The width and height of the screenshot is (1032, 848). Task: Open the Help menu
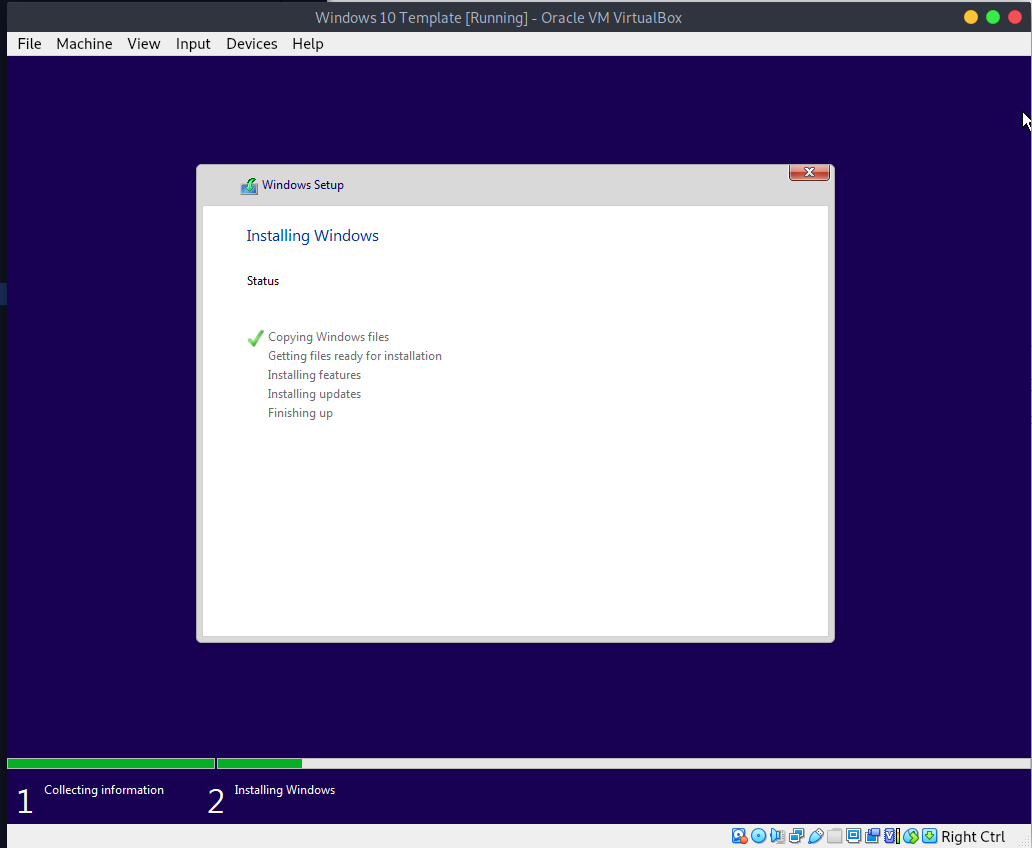307,43
